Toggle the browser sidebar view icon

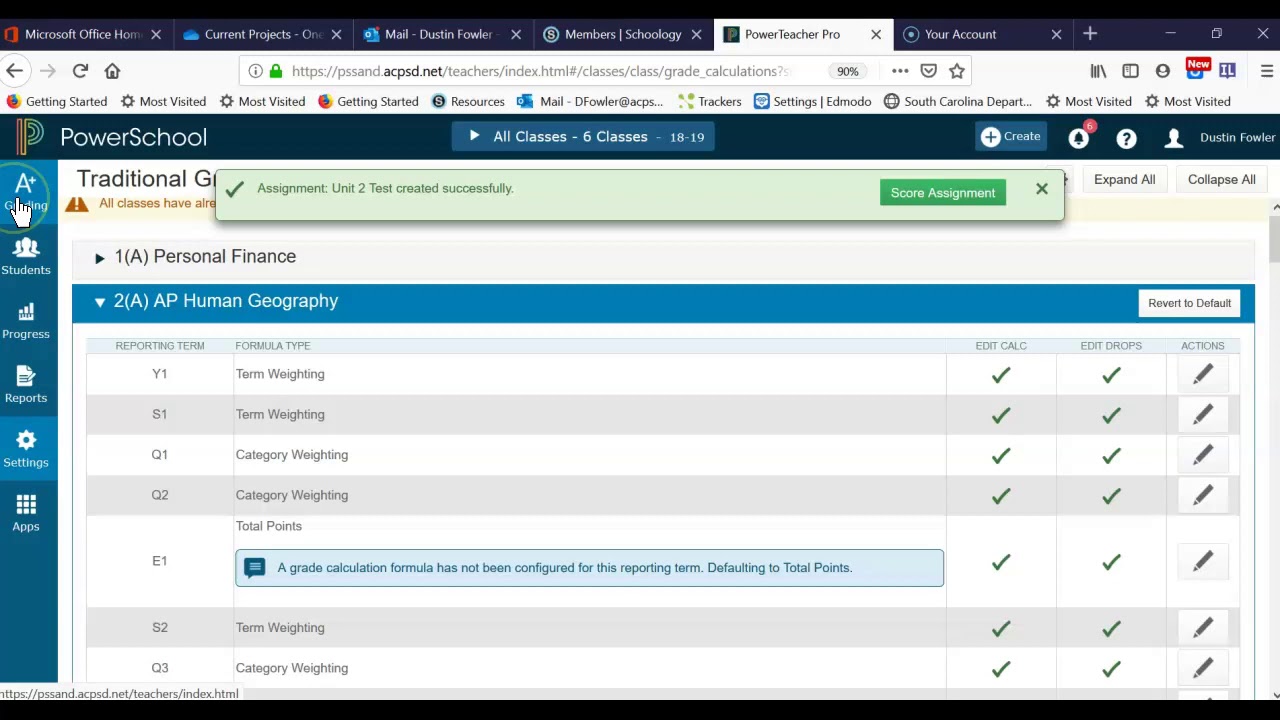coord(1130,71)
